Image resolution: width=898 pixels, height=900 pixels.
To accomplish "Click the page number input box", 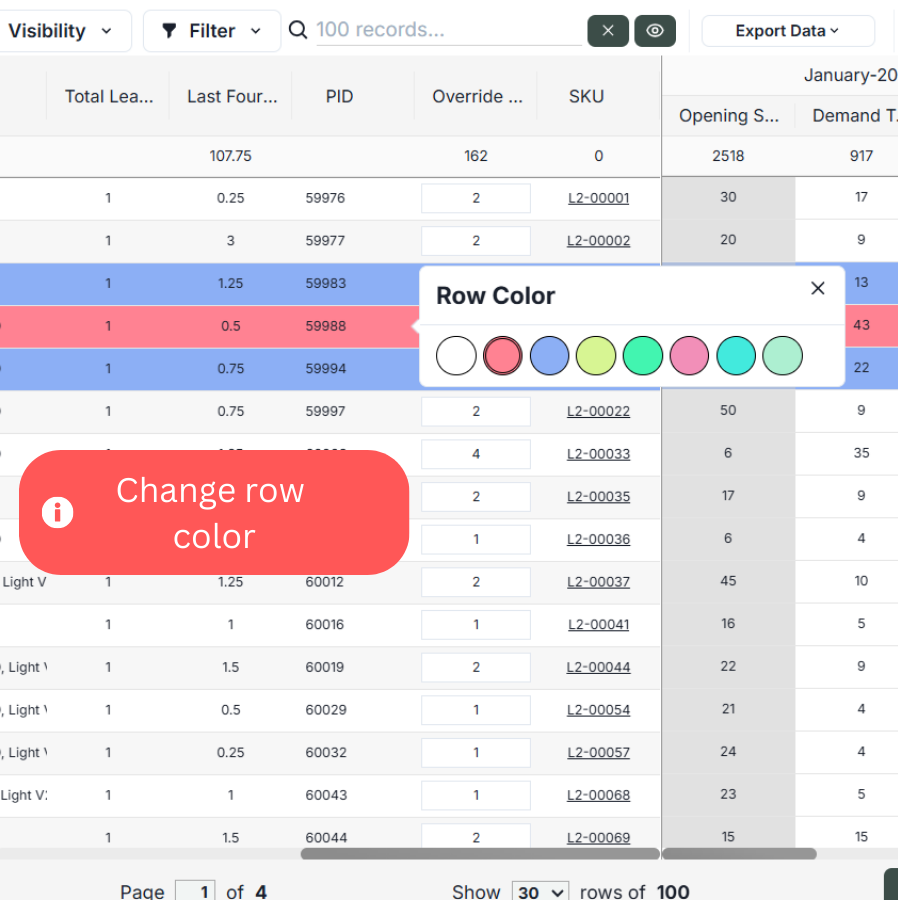I will tap(195, 891).
